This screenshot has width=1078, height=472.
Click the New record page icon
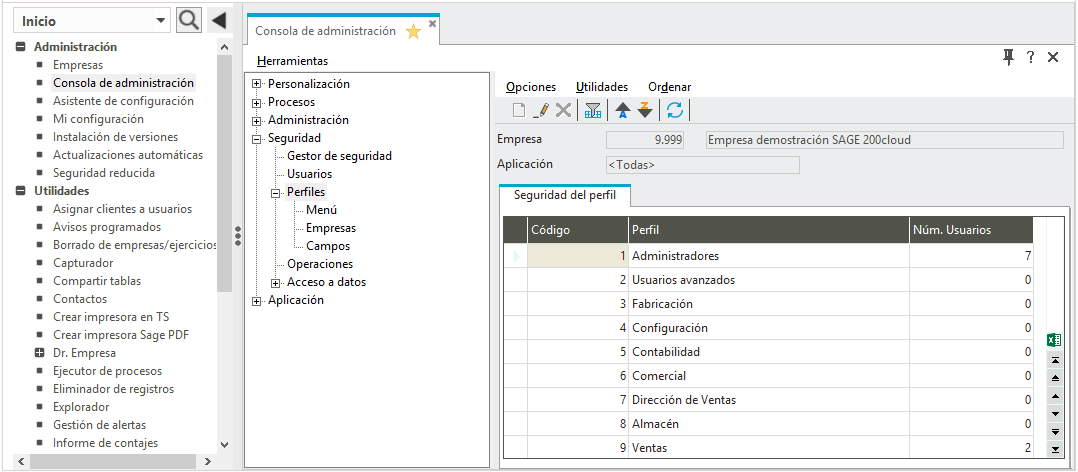click(518, 110)
